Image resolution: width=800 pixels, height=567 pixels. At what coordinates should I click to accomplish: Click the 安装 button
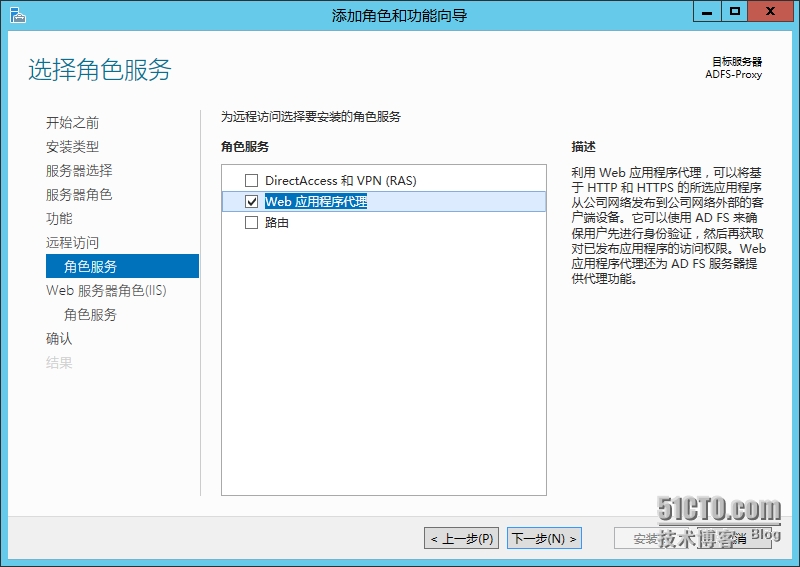click(650, 539)
